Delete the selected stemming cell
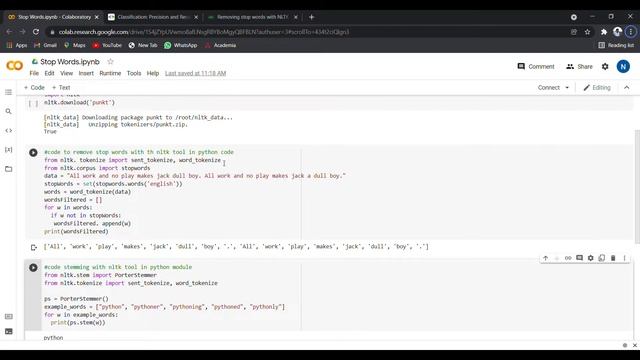 click(613, 258)
